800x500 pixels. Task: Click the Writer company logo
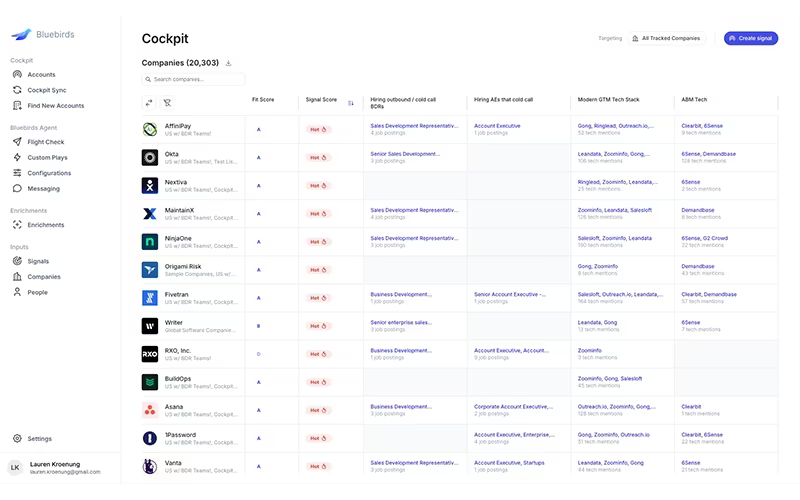[149, 326]
